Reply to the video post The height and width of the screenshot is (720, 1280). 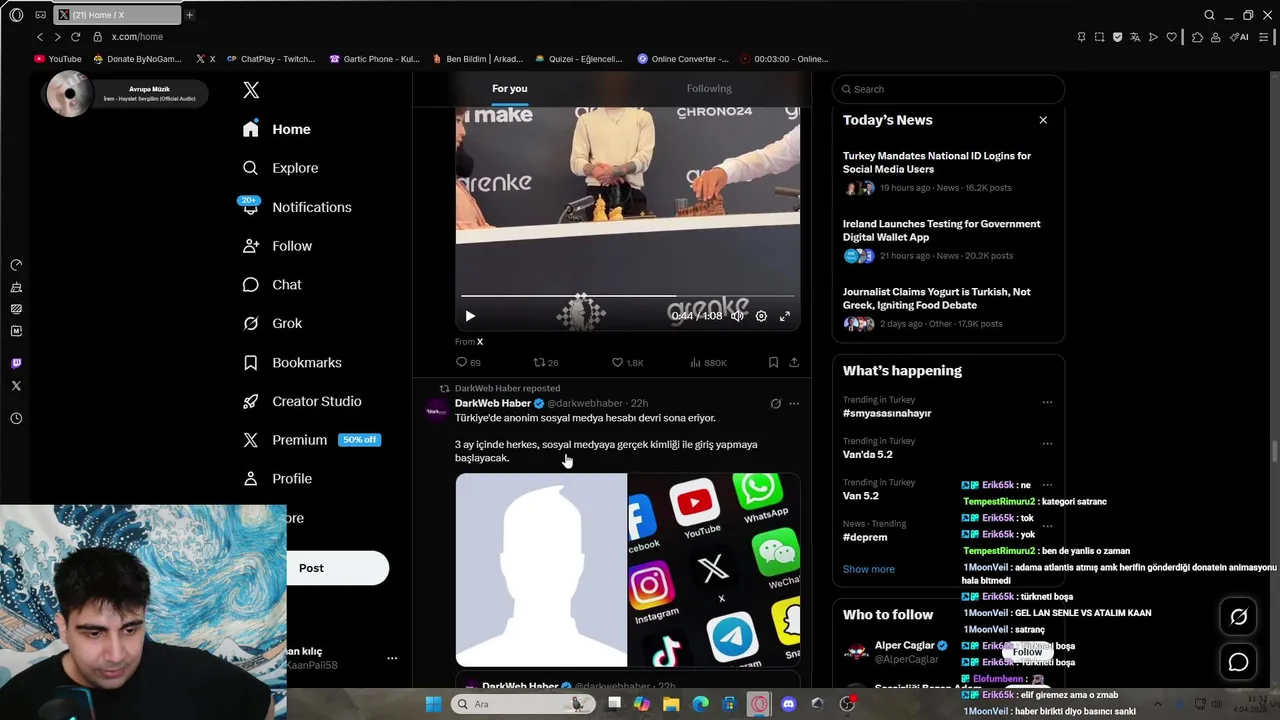[x=467, y=362]
